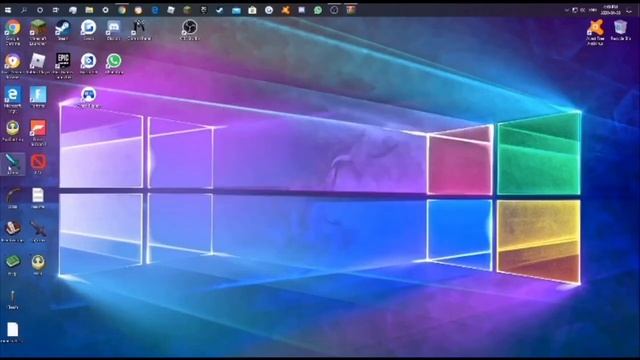
Task: Click the taskbar clock and date
Action: (610, 10)
